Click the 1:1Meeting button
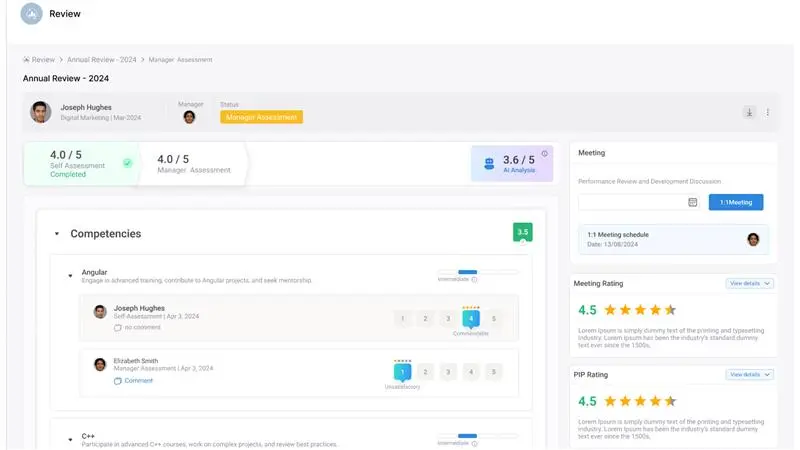The image size is (800, 450). point(735,202)
